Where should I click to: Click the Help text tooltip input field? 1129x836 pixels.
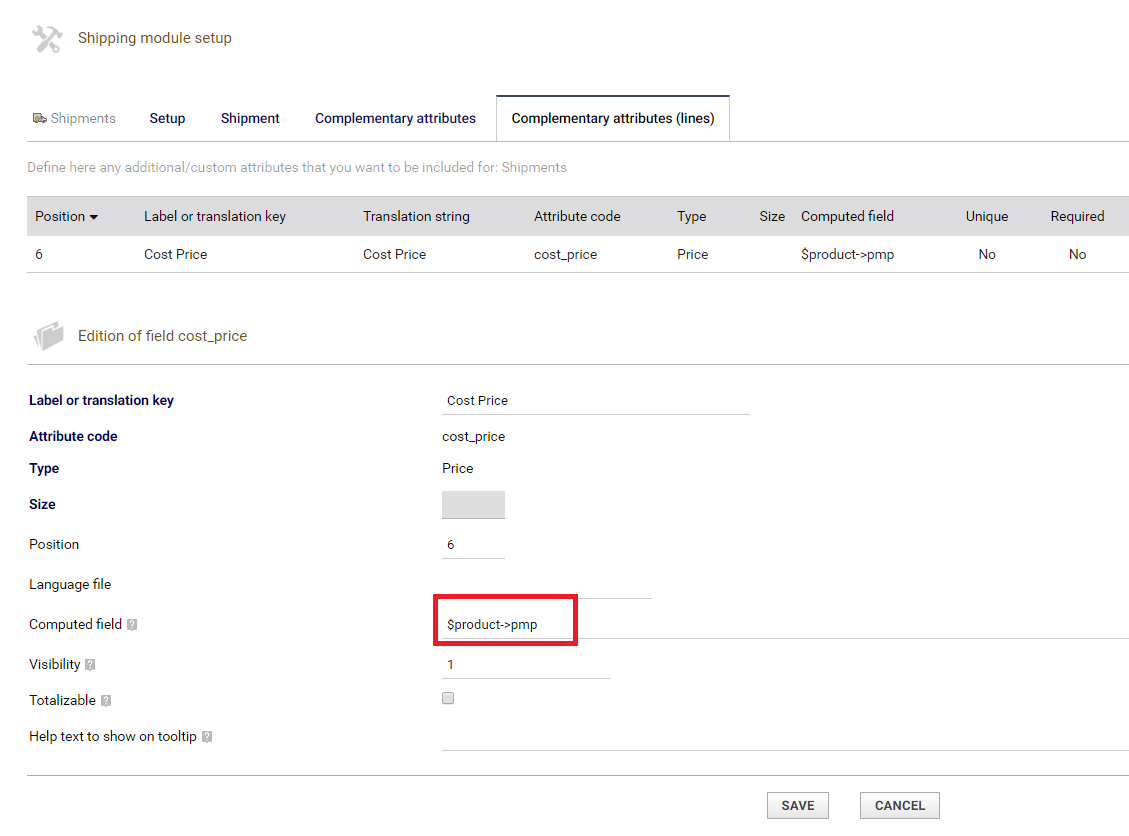tap(785, 737)
